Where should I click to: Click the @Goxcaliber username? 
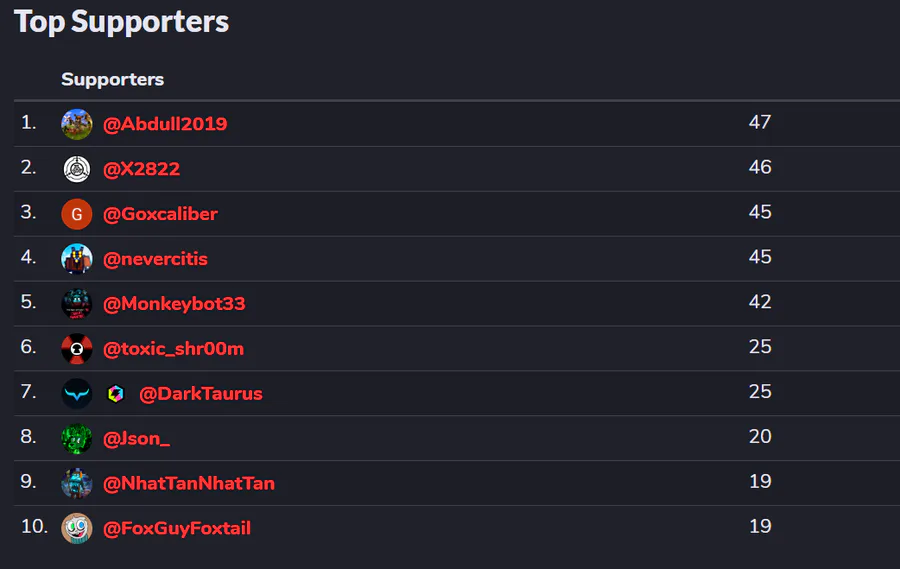(160, 214)
